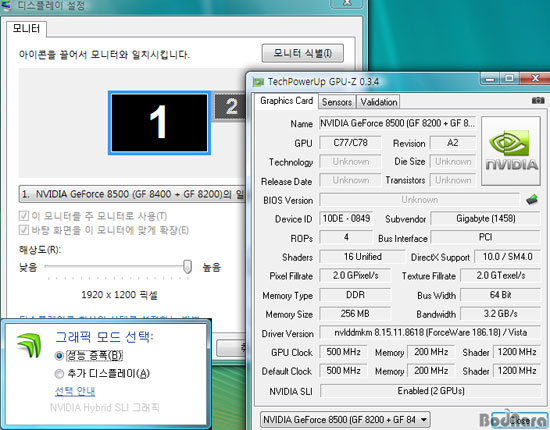
Task: Maximize the GPU-Z window
Action: pos(510,79)
